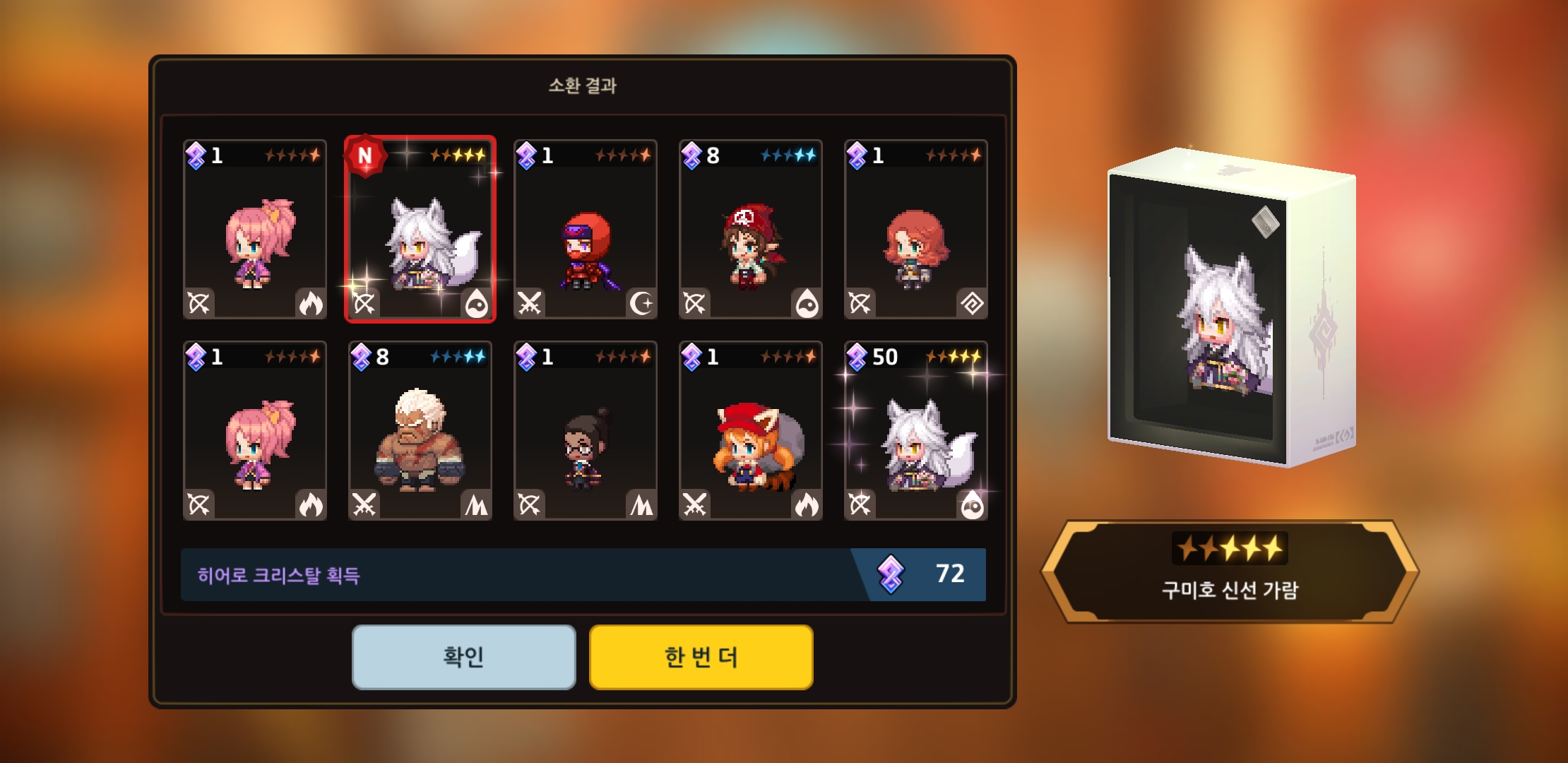Click the yellow 한 번 더 button
1568x763 pixels.
pos(701,656)
